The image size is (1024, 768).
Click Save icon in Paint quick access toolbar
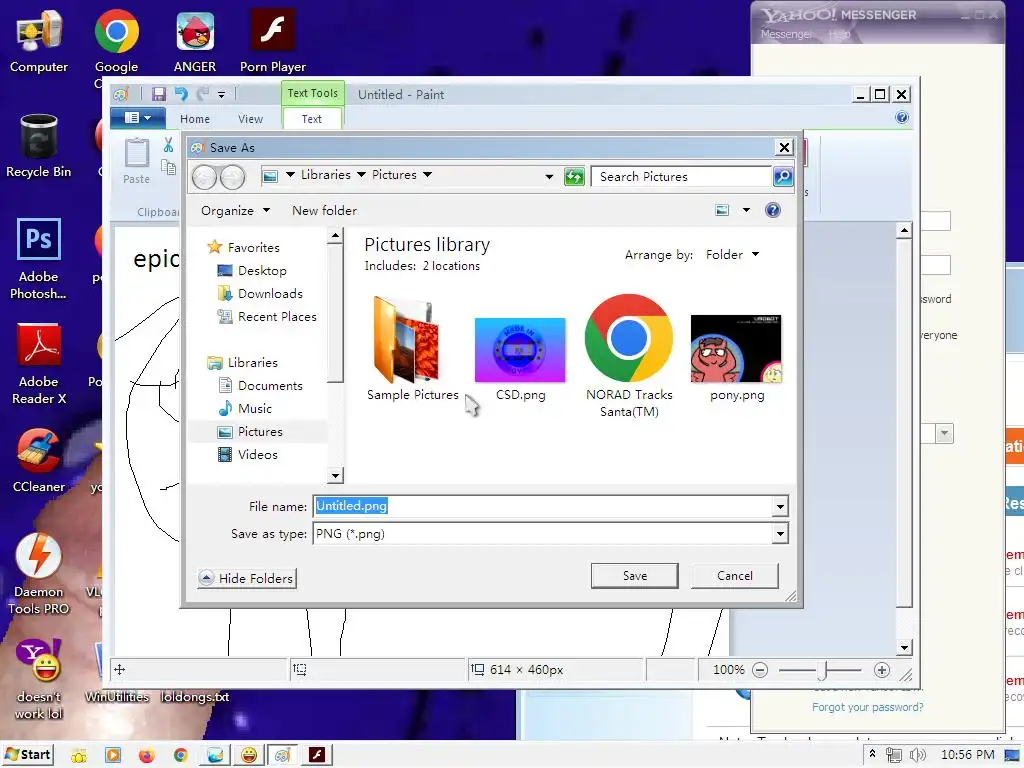(159, 94)
